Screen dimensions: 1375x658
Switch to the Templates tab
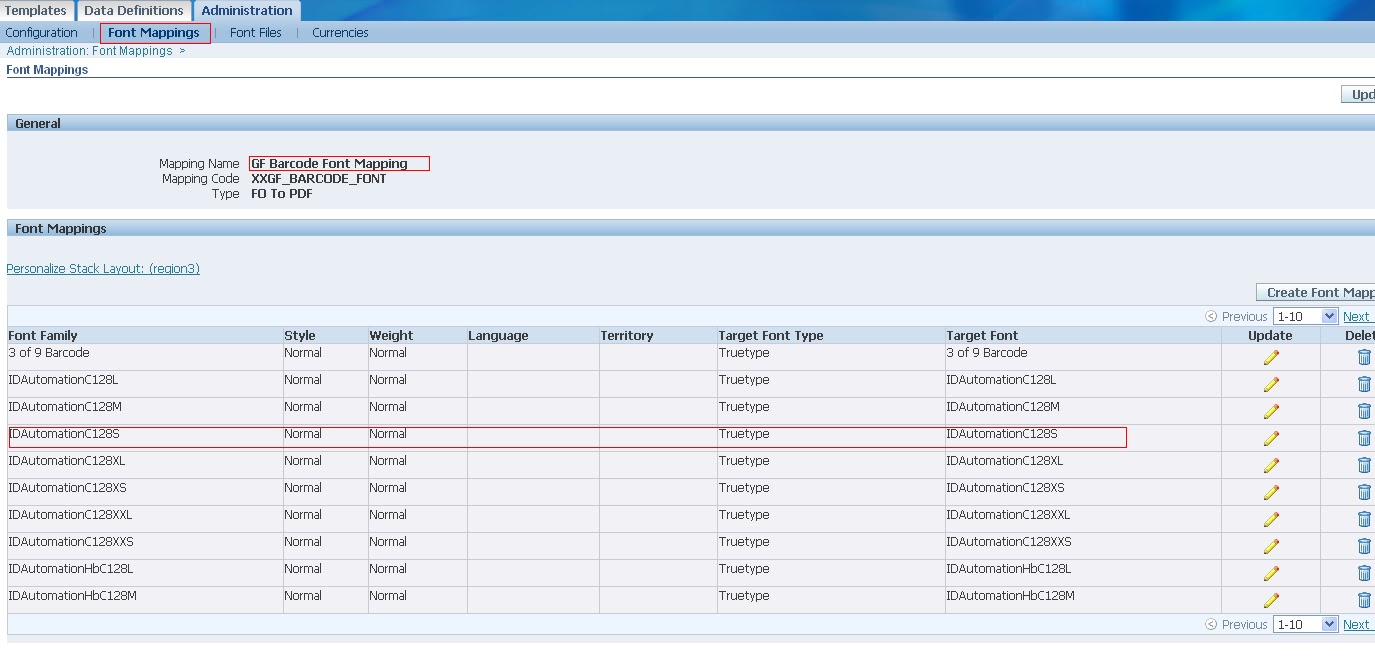36,10
